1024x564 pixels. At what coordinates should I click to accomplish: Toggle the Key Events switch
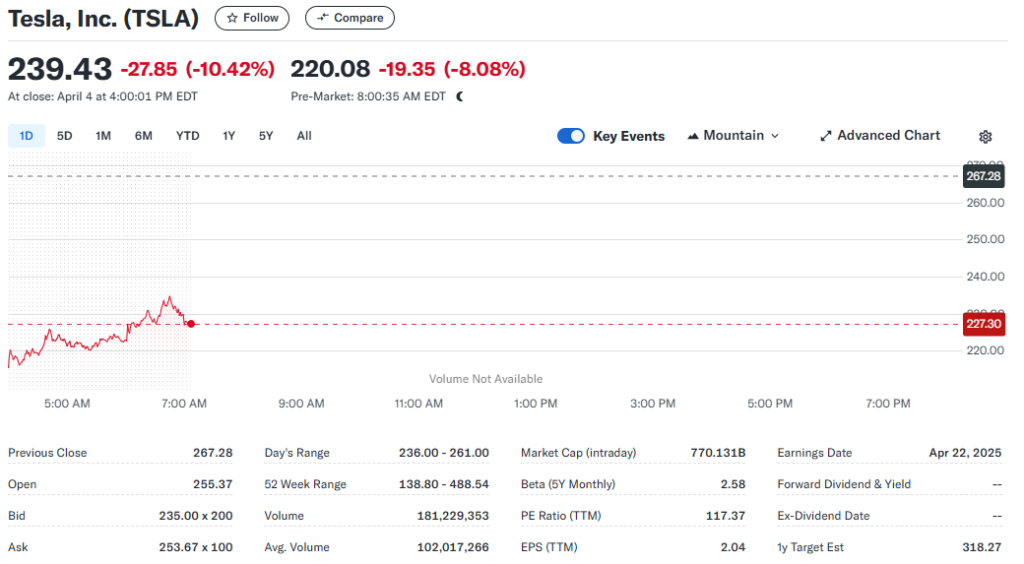tap(571, 136)
